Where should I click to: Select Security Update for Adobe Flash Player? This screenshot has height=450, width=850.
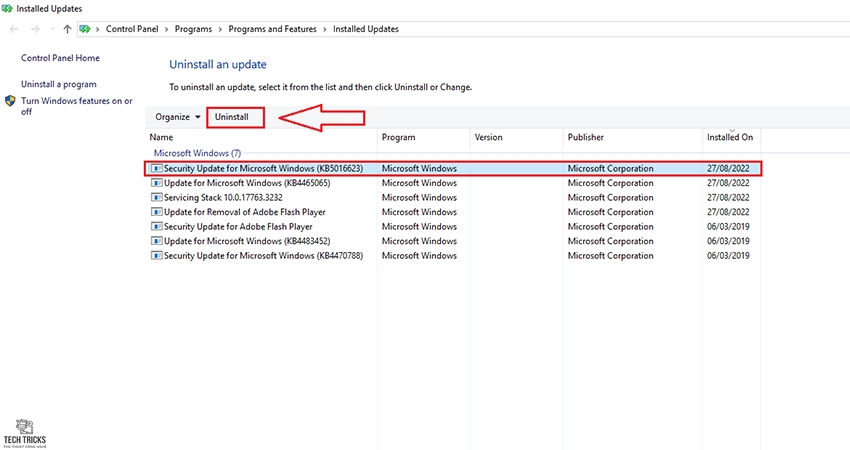pos(238,227)
